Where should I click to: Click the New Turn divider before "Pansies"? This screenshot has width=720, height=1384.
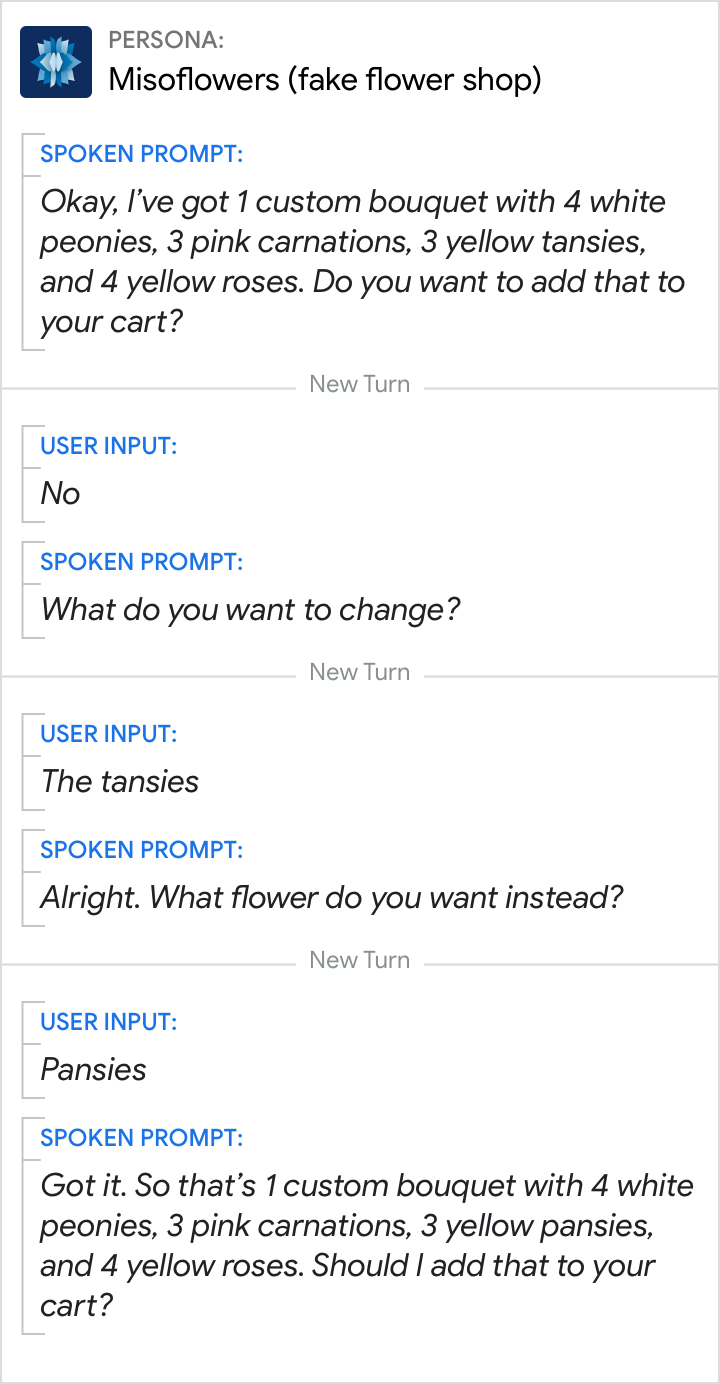pyautogui.click(x=359, y=960)
